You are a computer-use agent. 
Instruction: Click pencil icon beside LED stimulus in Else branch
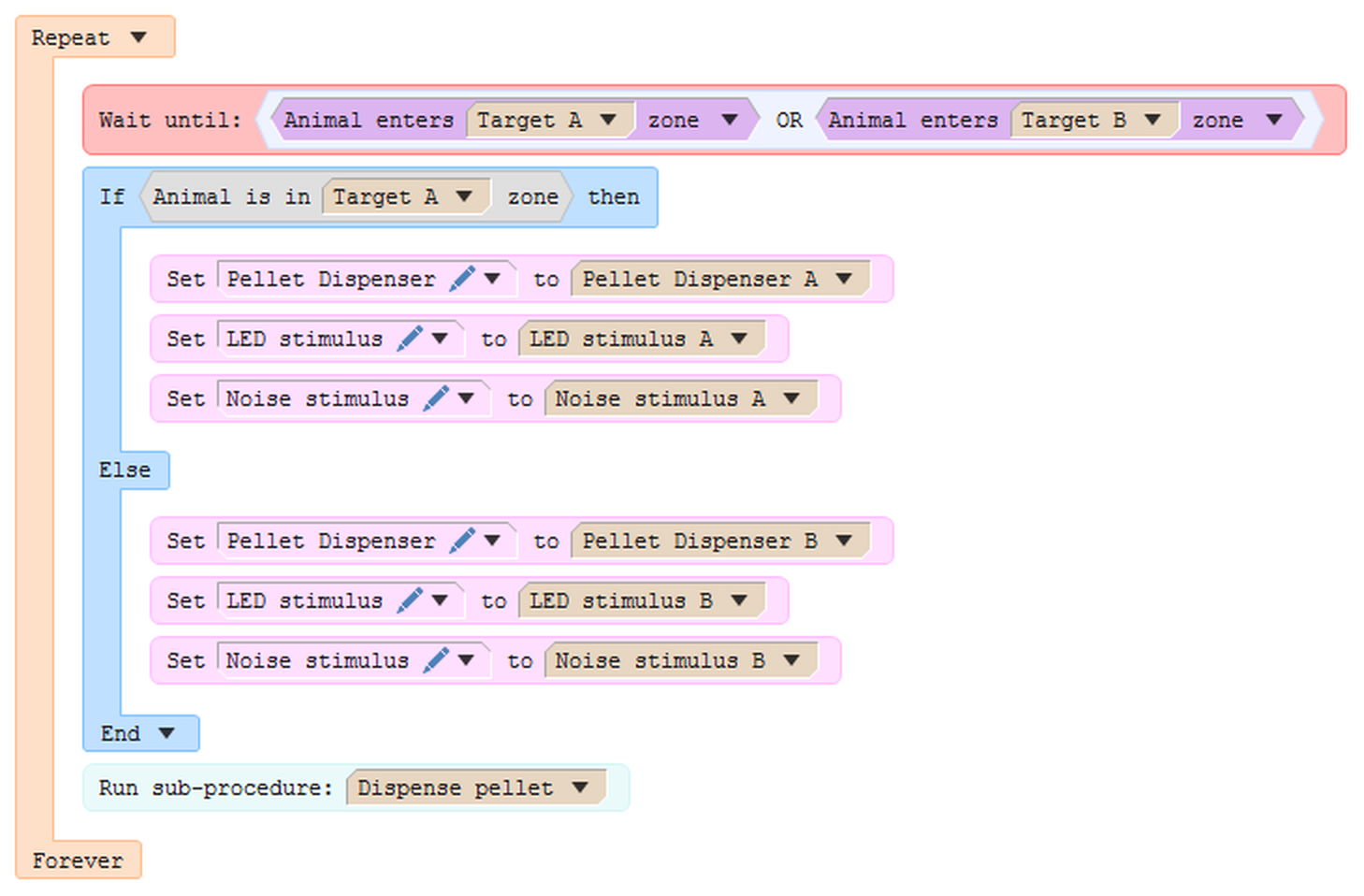pyautogui.click(x=410, y=600)
